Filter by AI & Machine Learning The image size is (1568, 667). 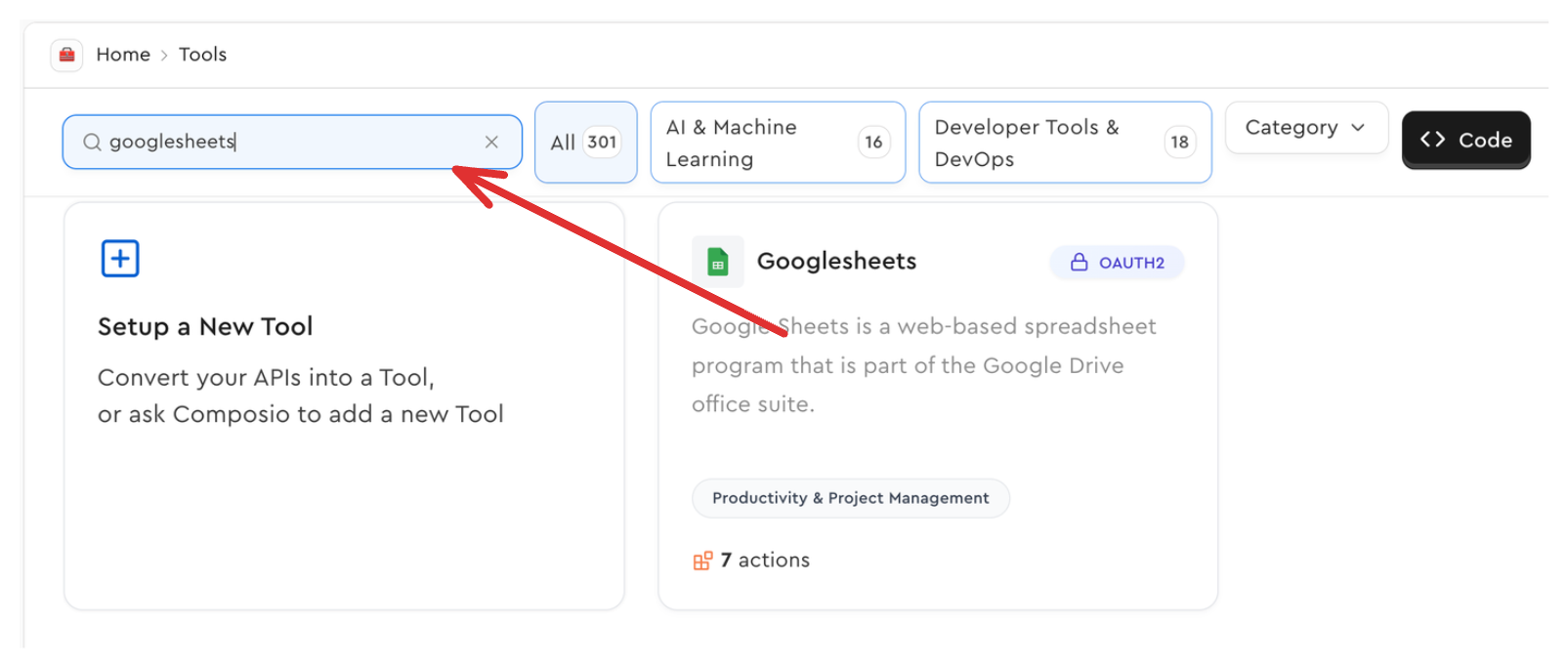[x=777, y=143]
